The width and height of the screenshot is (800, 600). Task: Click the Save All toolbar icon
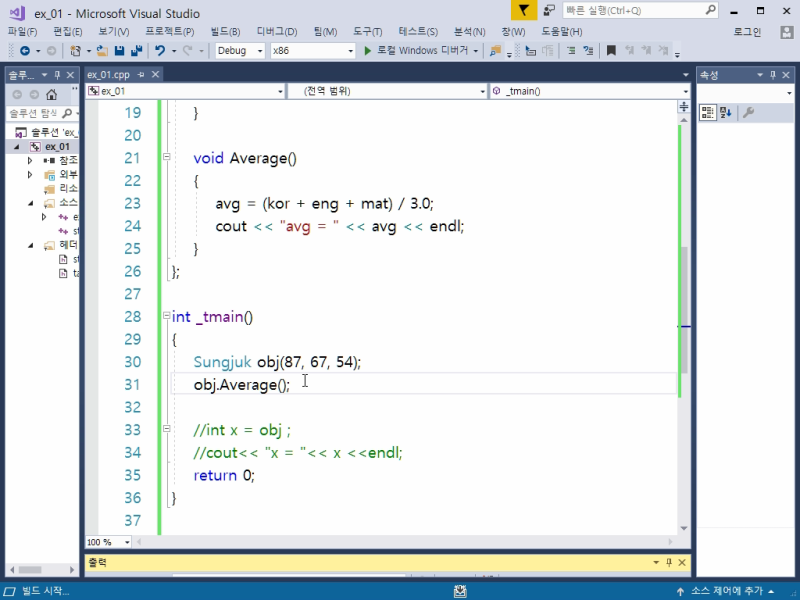point(136,51)
